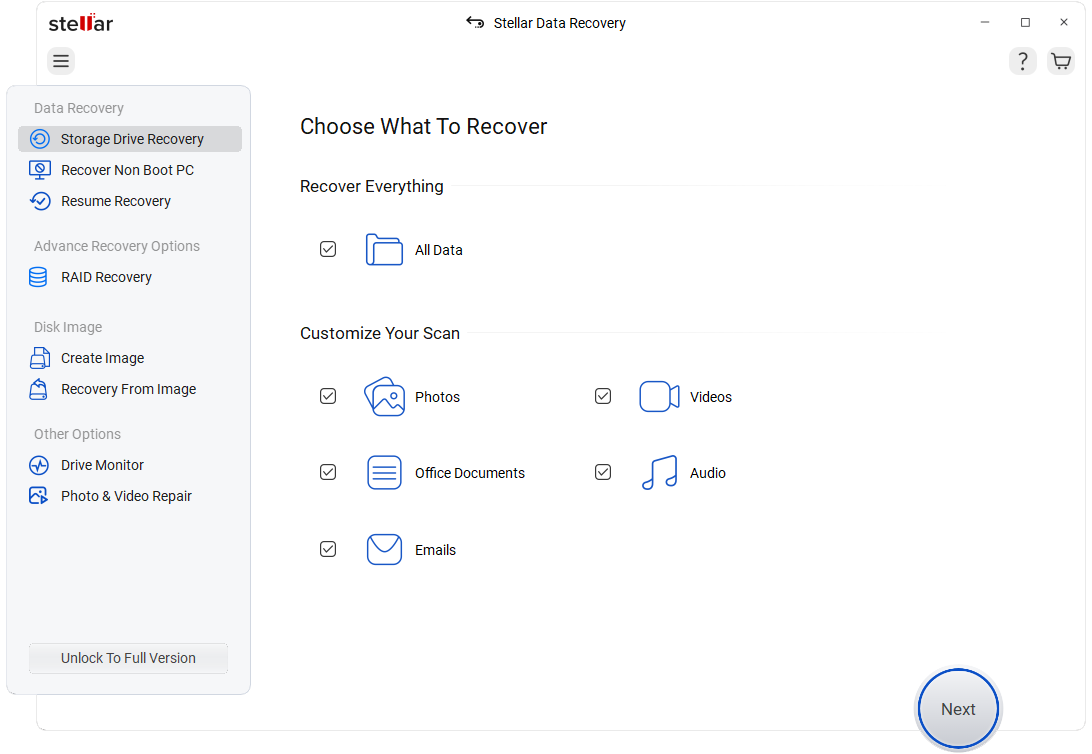Click the All Data label

439,250
